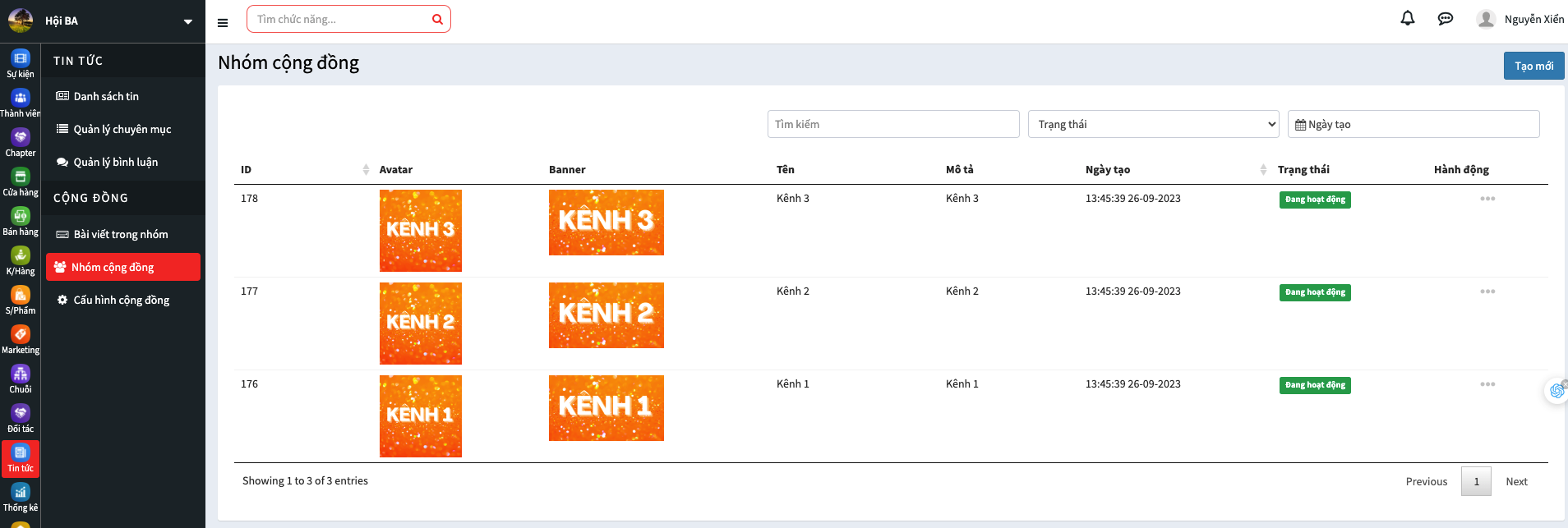1568x528 pixels.
Task: Open the Thống kê sidebar icon
Action: point(21,497)
